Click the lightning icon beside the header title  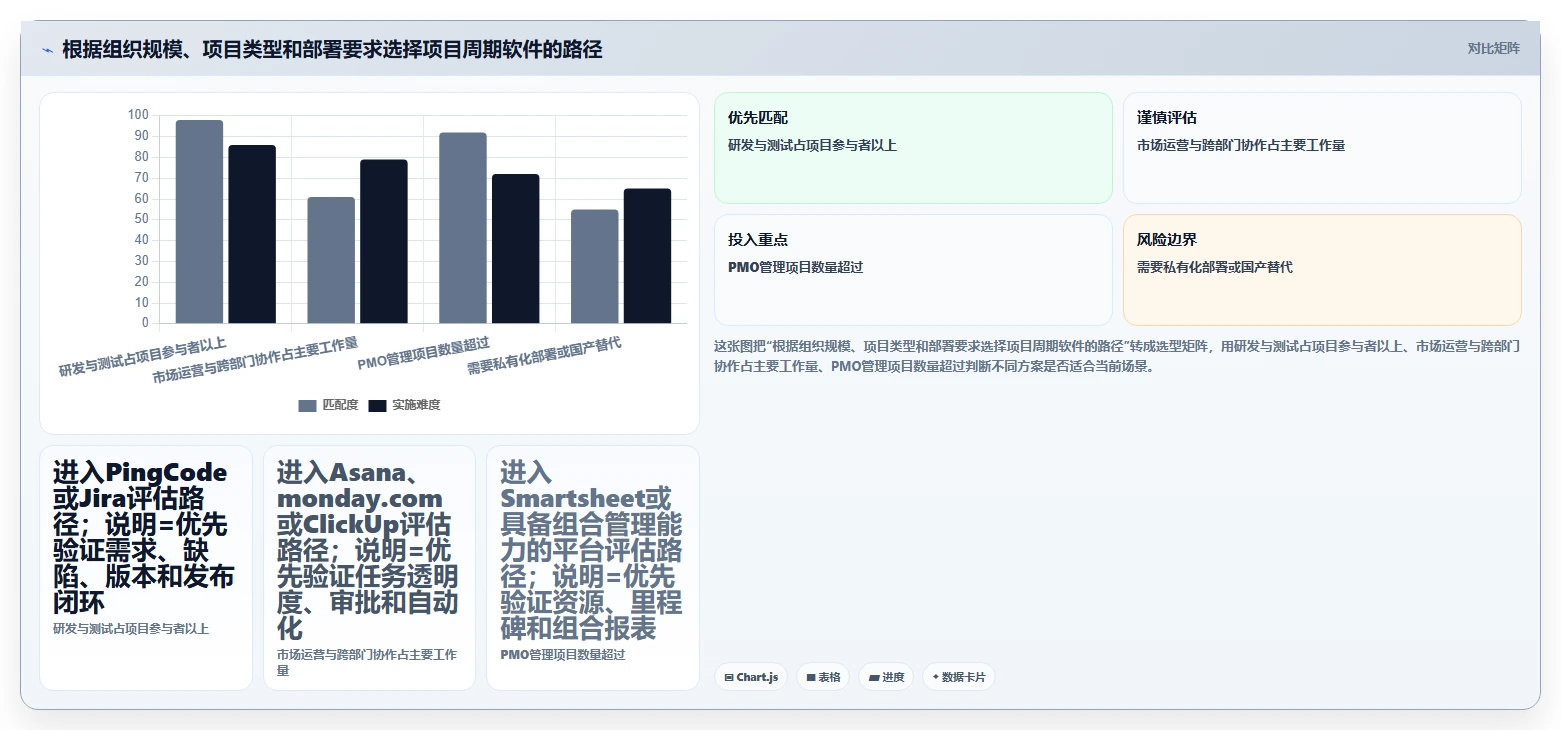coord(47,50)
